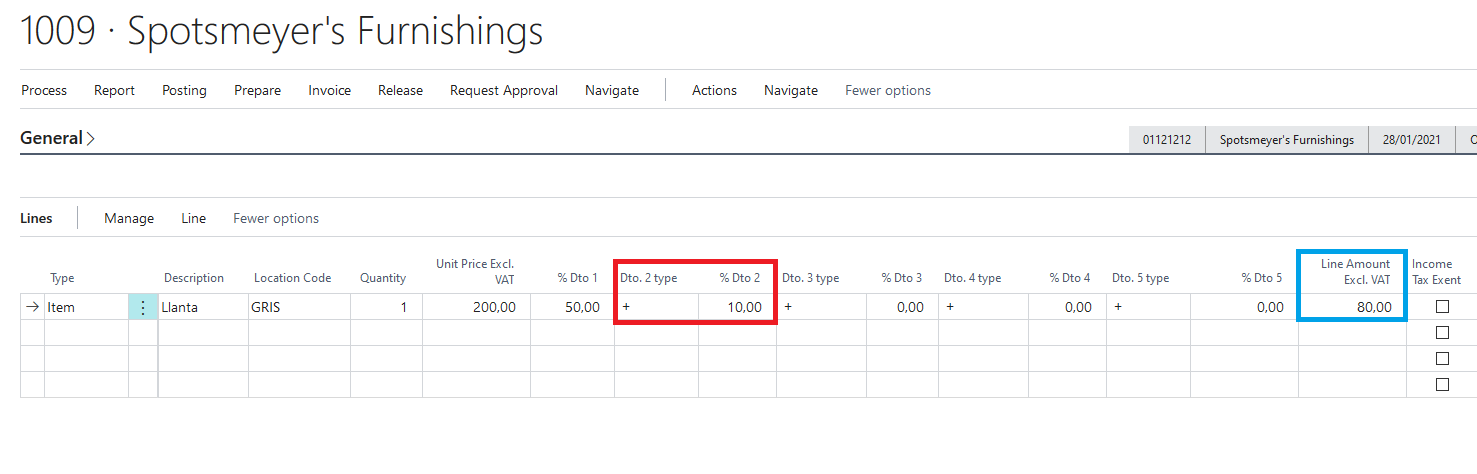This screenshot has width=1477, height=474.
Task: Click the % Dto 5 cell 0,00
Action: tap(1244, 307)
